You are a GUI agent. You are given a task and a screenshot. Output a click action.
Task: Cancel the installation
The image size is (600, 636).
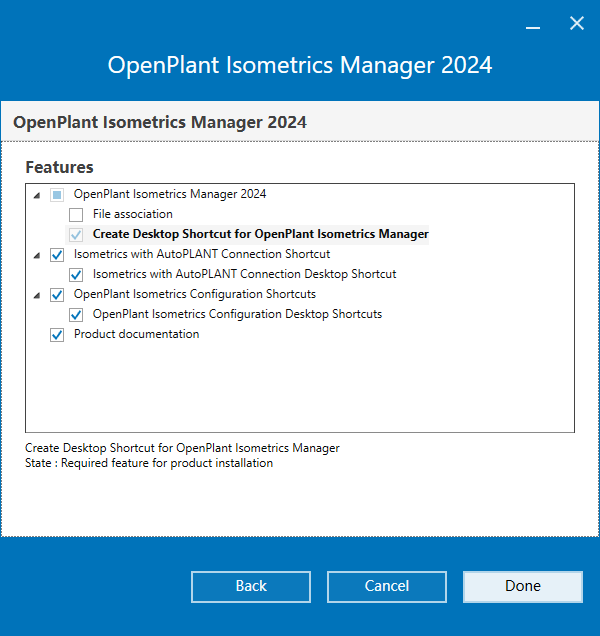(x=387, y=587)
